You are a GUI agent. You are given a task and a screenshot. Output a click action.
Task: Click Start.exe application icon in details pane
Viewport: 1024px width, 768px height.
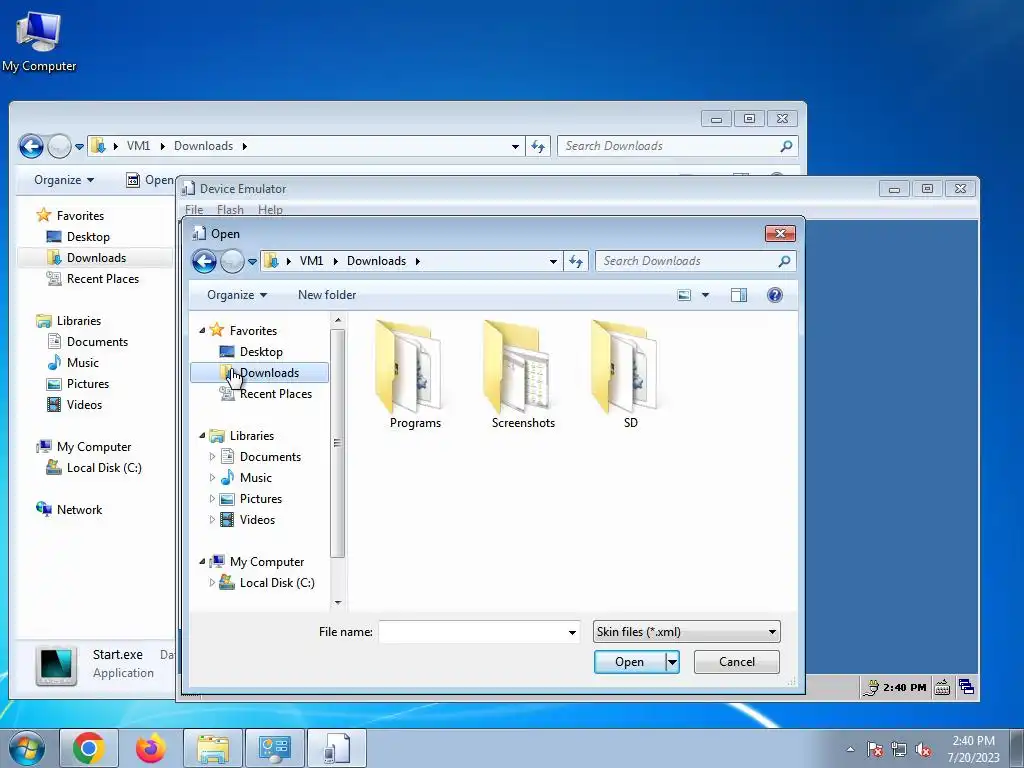point(56,665)
